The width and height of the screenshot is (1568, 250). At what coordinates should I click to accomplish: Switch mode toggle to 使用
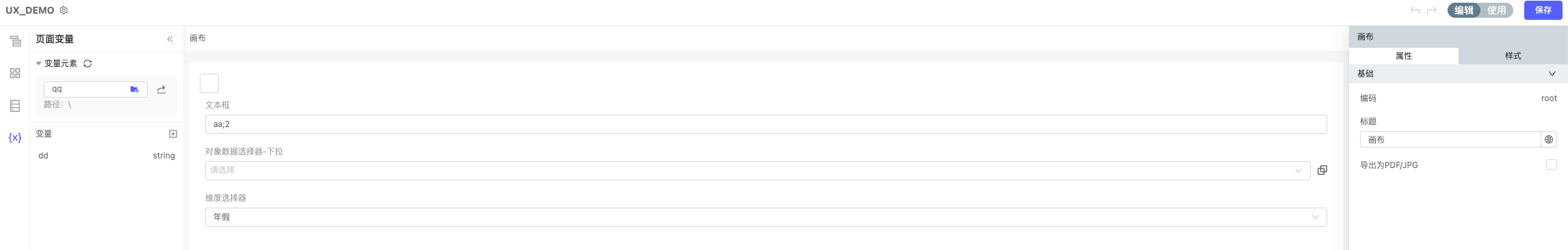click(1497, 10)
